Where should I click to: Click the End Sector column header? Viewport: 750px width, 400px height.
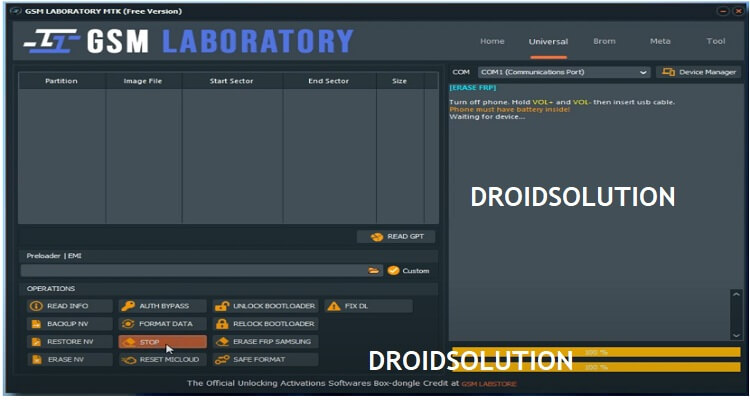coord(329,81)
